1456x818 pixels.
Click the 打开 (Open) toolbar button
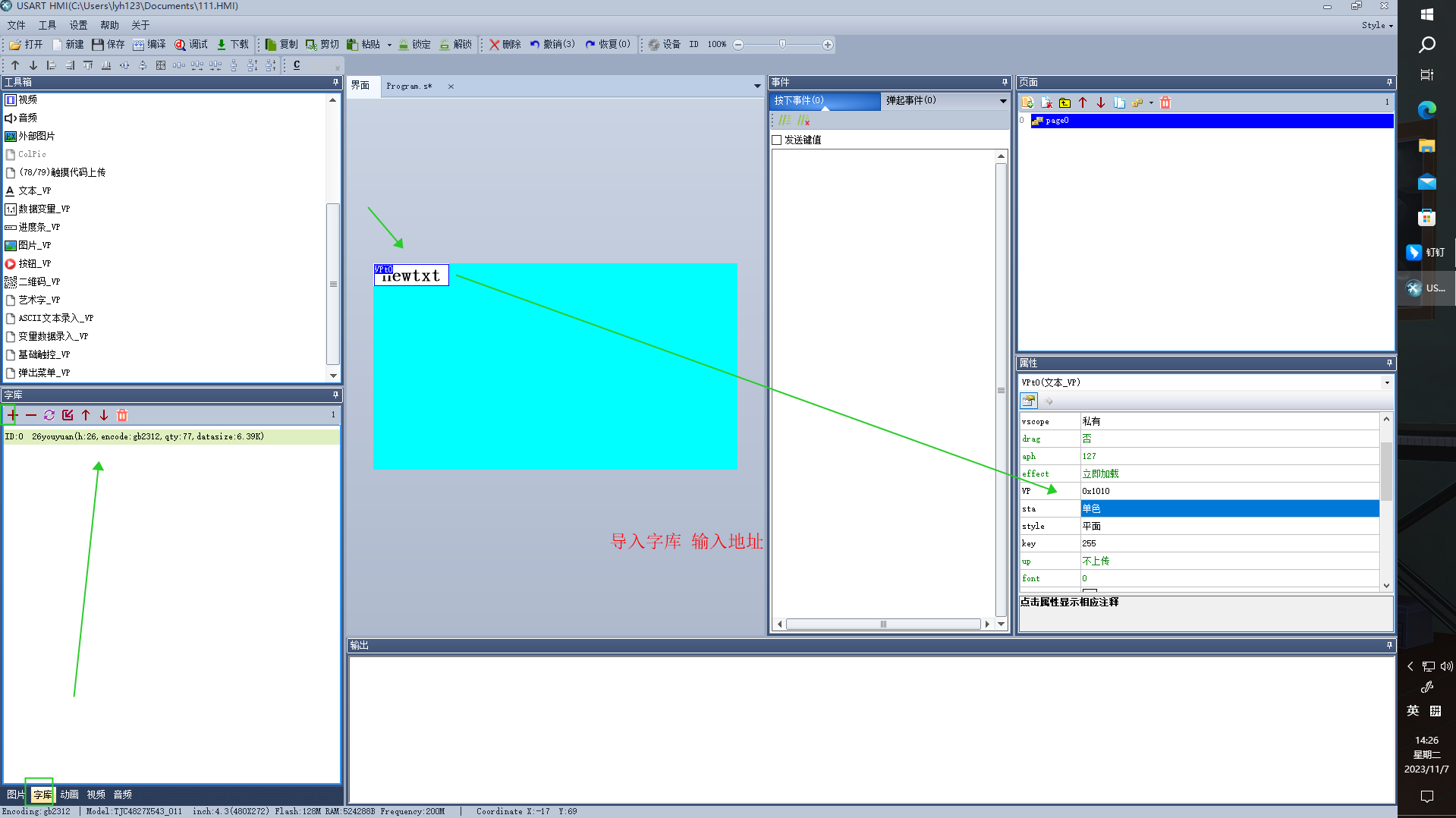[27, 45]
